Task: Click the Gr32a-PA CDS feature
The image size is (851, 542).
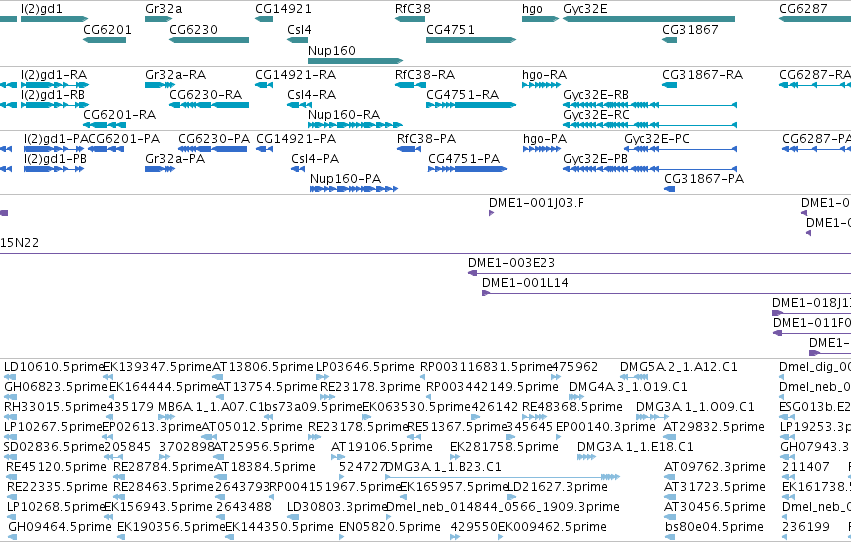Action: 160,169
